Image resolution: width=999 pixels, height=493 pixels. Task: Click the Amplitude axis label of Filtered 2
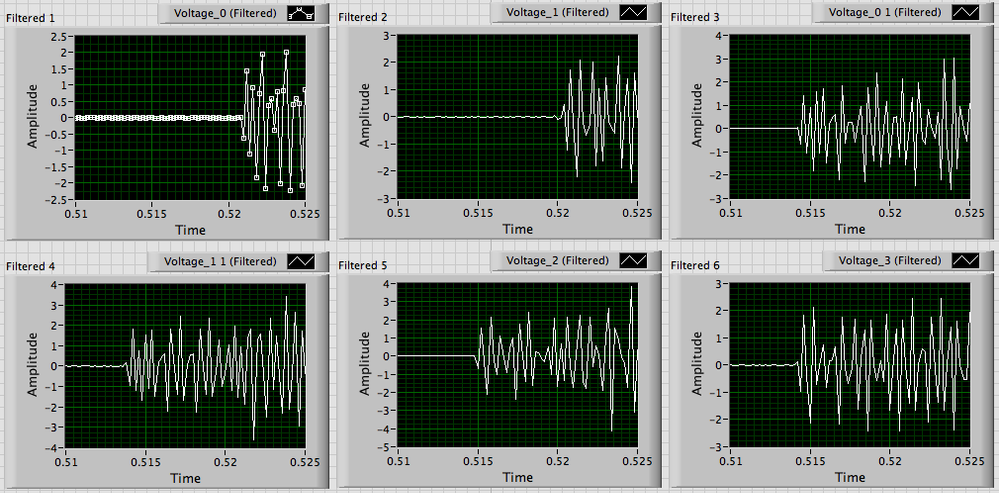pyautogui.click(x=365, y=117)
